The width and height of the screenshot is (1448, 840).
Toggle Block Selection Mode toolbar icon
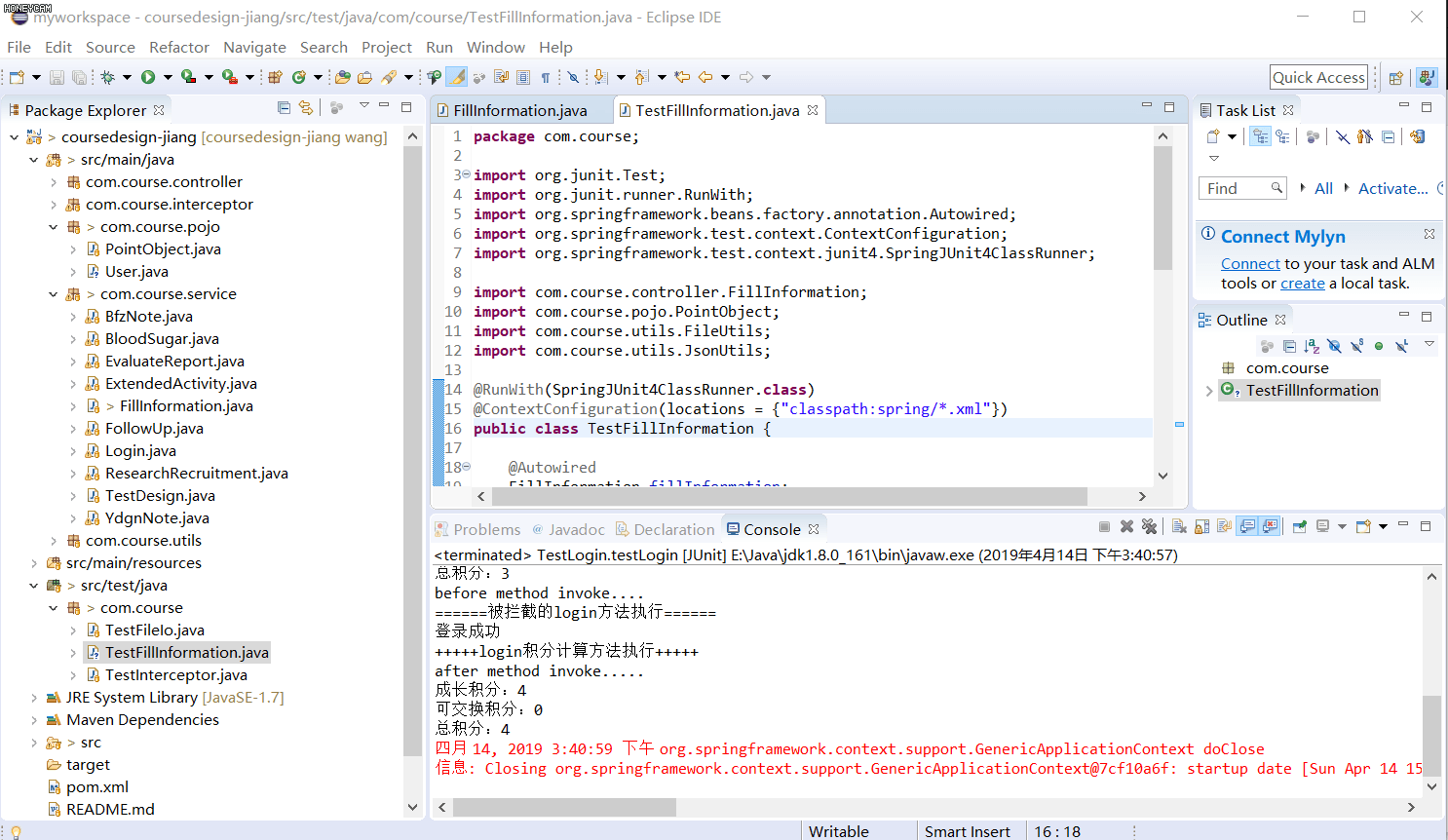pyautogui.click(x=523, y=77)
